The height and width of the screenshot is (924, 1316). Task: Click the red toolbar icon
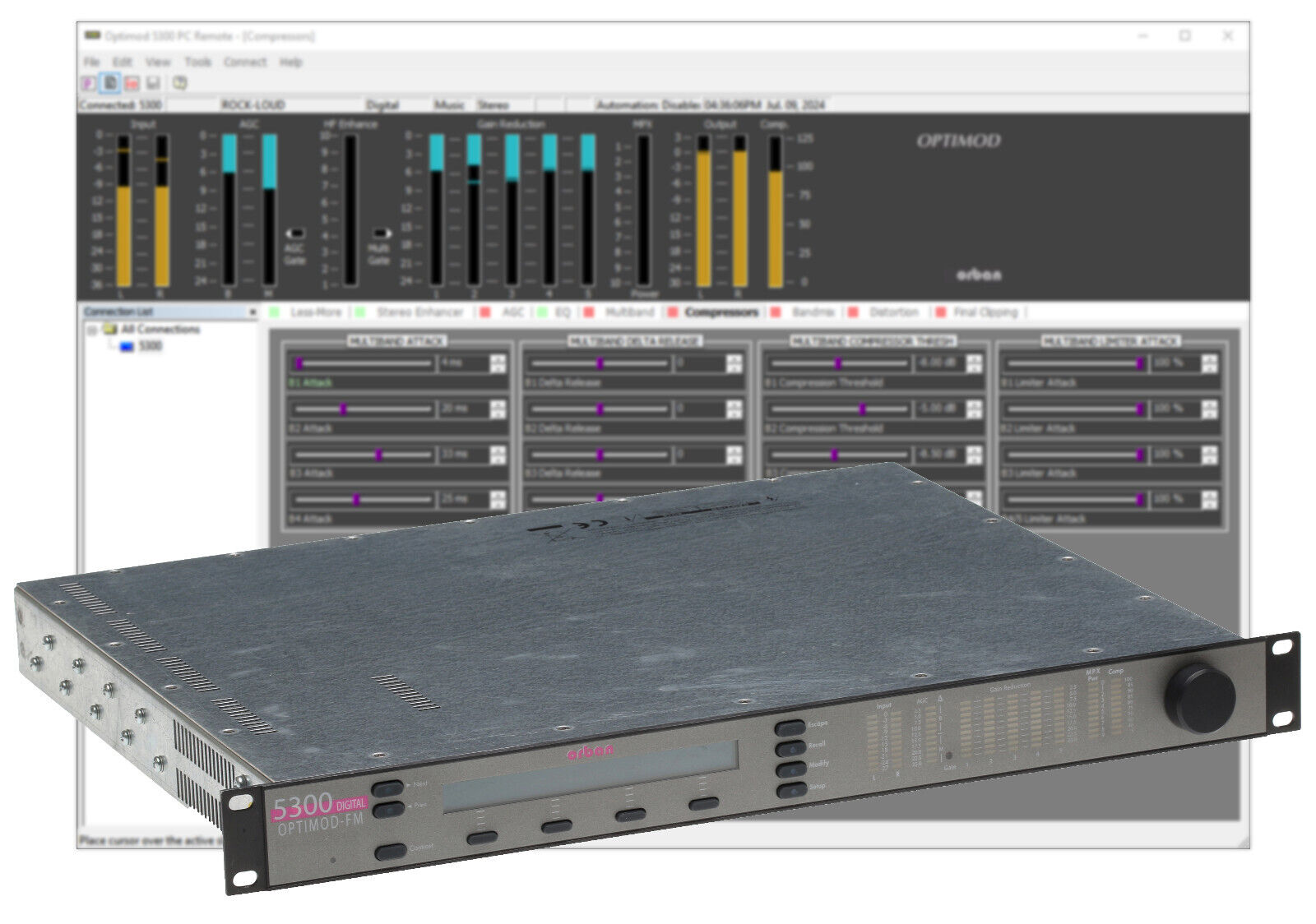coord(132,83)
